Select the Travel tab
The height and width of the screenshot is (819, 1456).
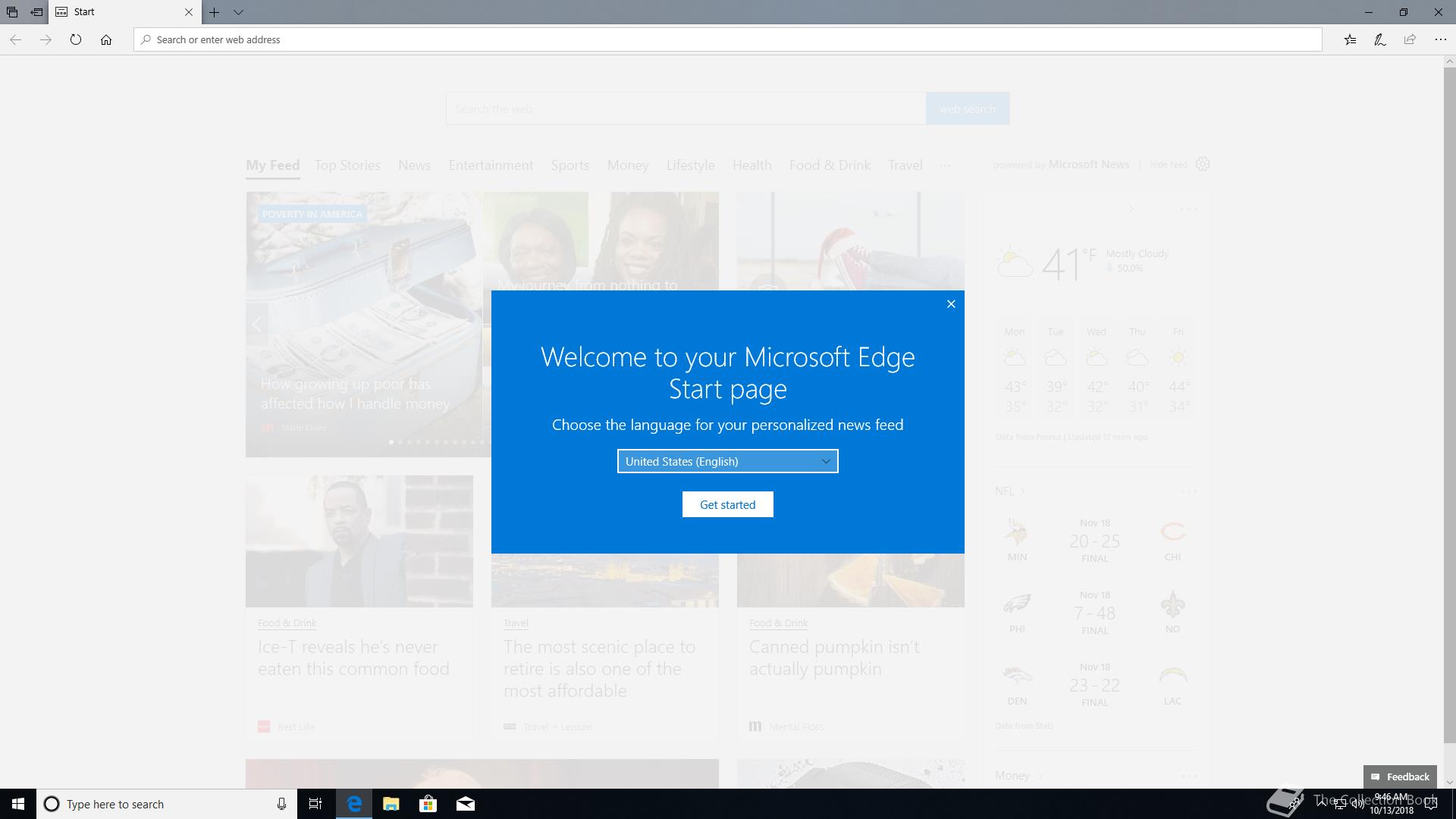pos(905,165)
